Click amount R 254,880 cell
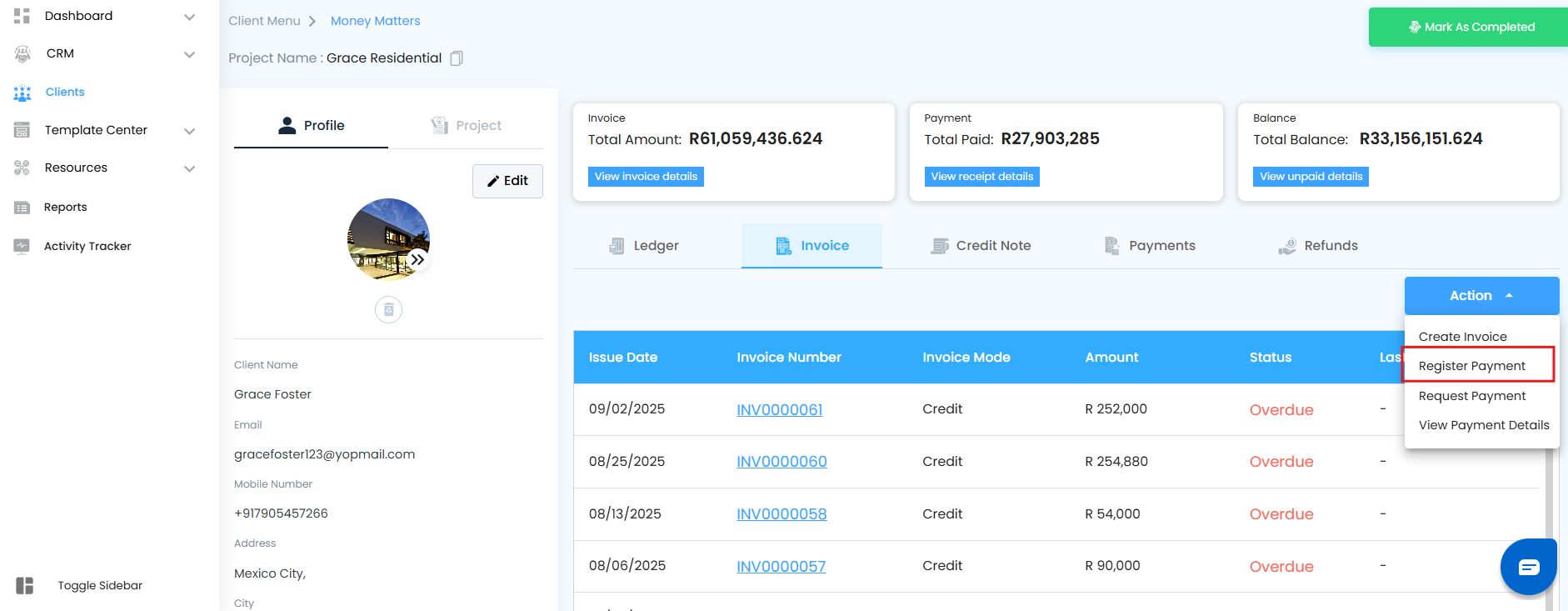 (1116, 462)
